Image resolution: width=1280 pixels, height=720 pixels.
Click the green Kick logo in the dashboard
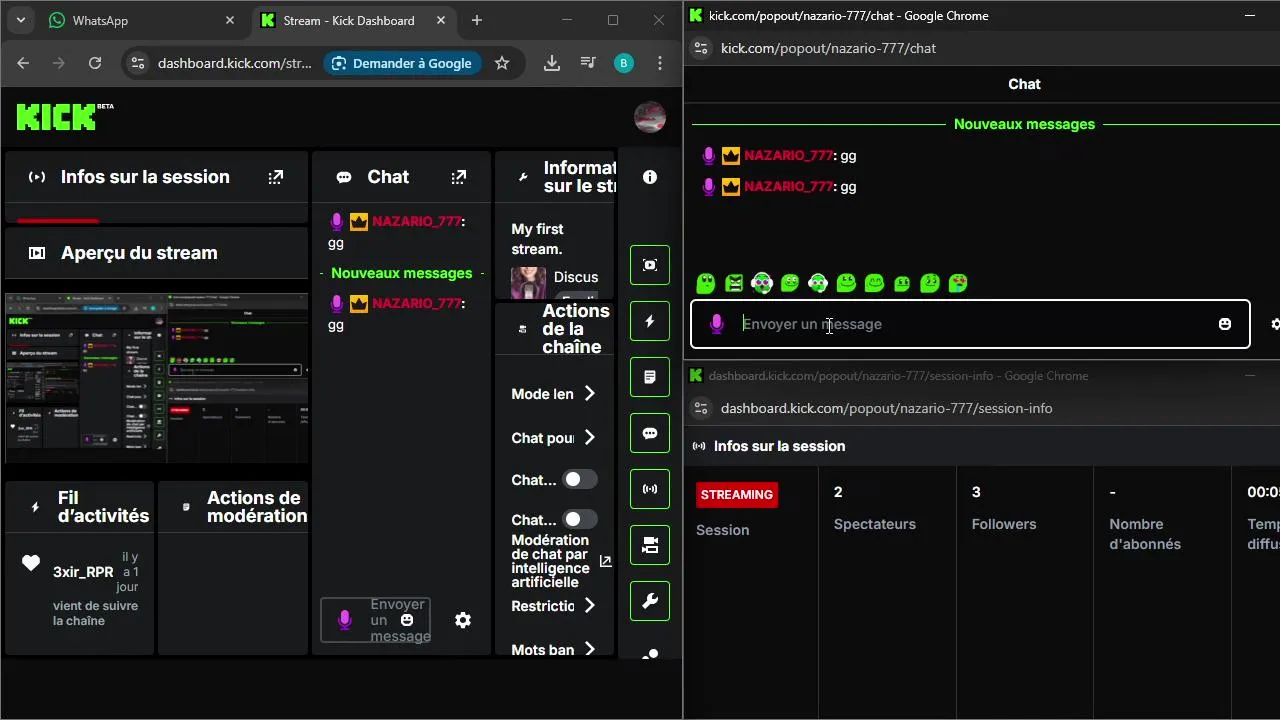pos(57,117)
